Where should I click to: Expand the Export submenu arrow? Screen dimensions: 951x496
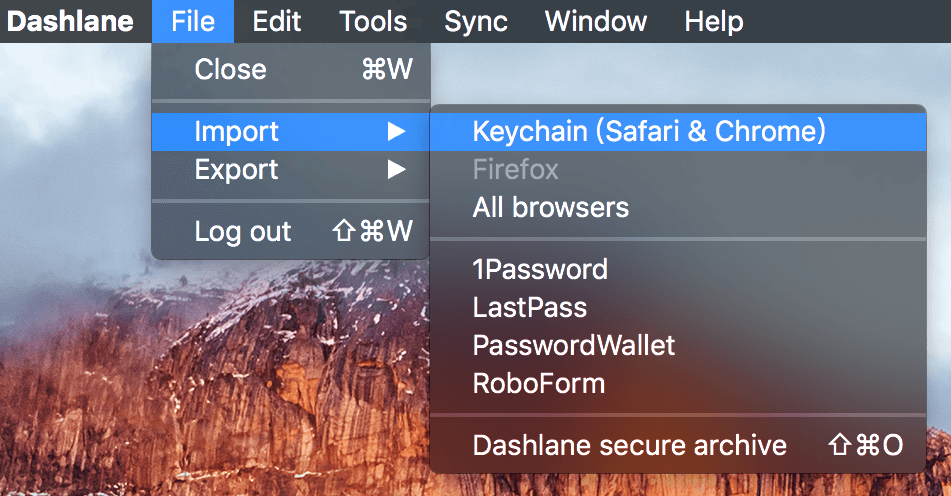point(396,169)
